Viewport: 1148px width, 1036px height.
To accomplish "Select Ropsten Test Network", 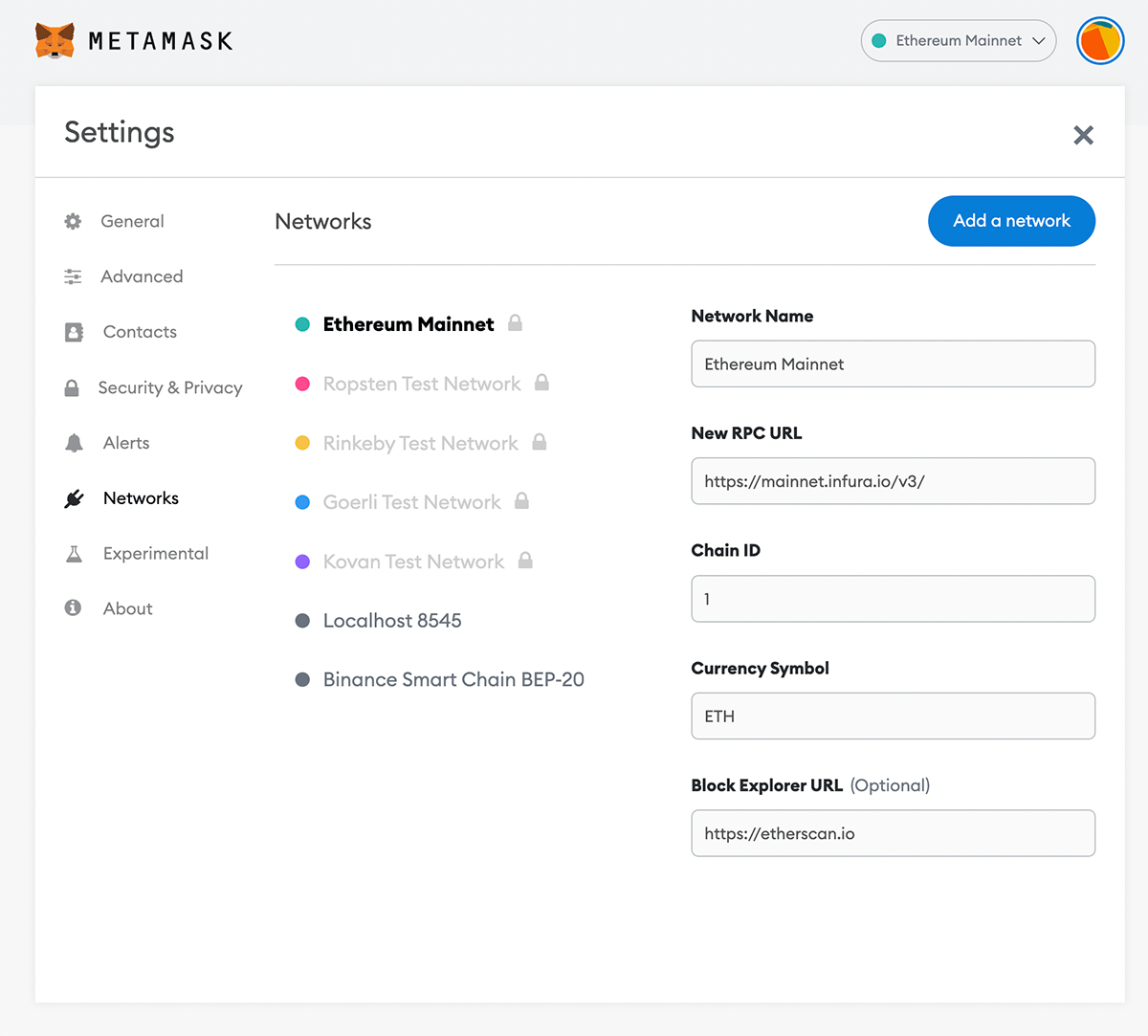I will click(x=422, y=384).
